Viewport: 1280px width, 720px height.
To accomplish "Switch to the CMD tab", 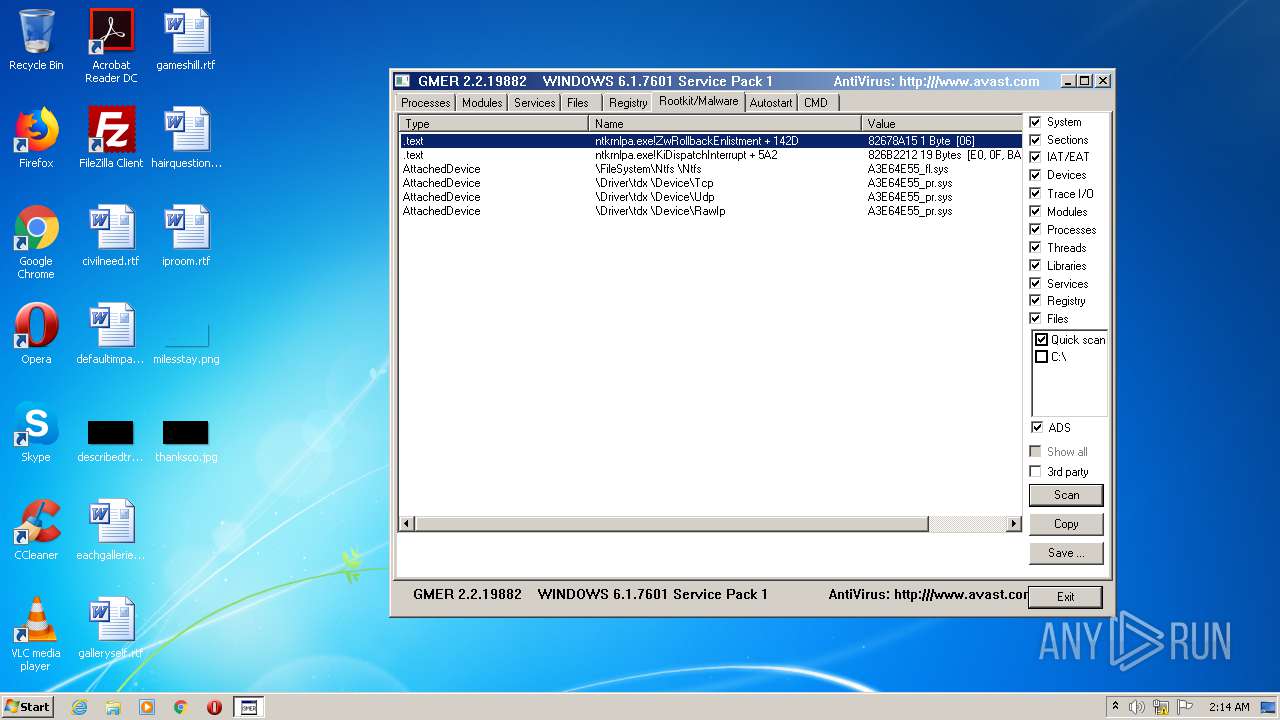I will pyautogui.click(x=816, y=103).
